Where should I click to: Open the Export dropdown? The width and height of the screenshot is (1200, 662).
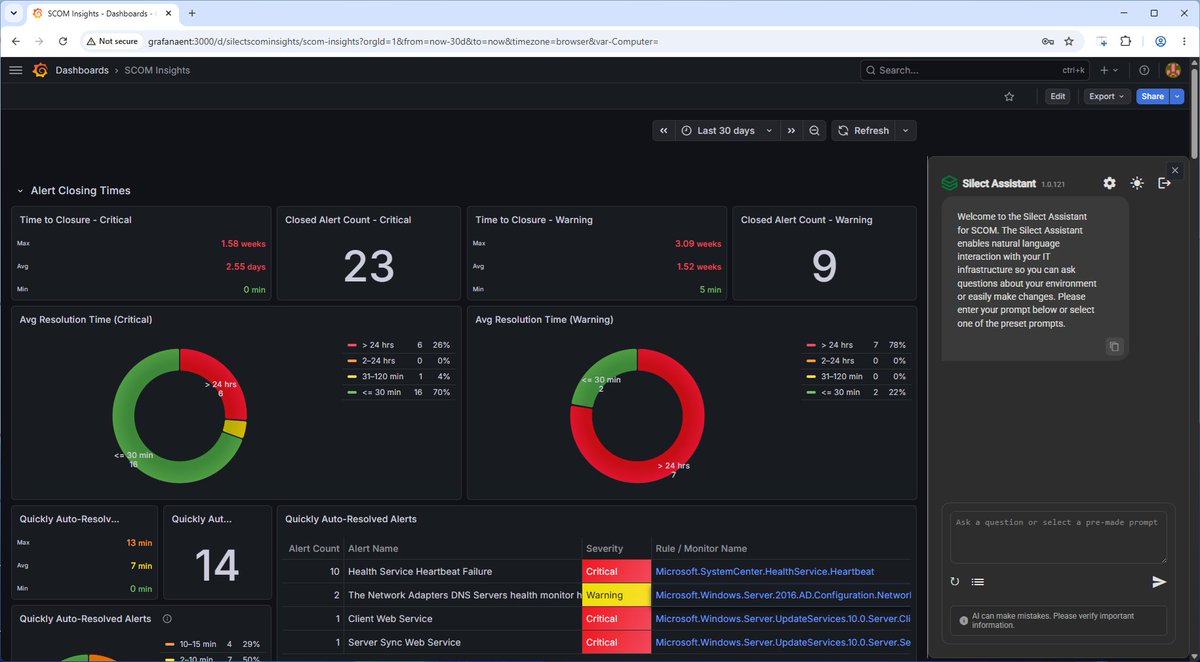1107,96
